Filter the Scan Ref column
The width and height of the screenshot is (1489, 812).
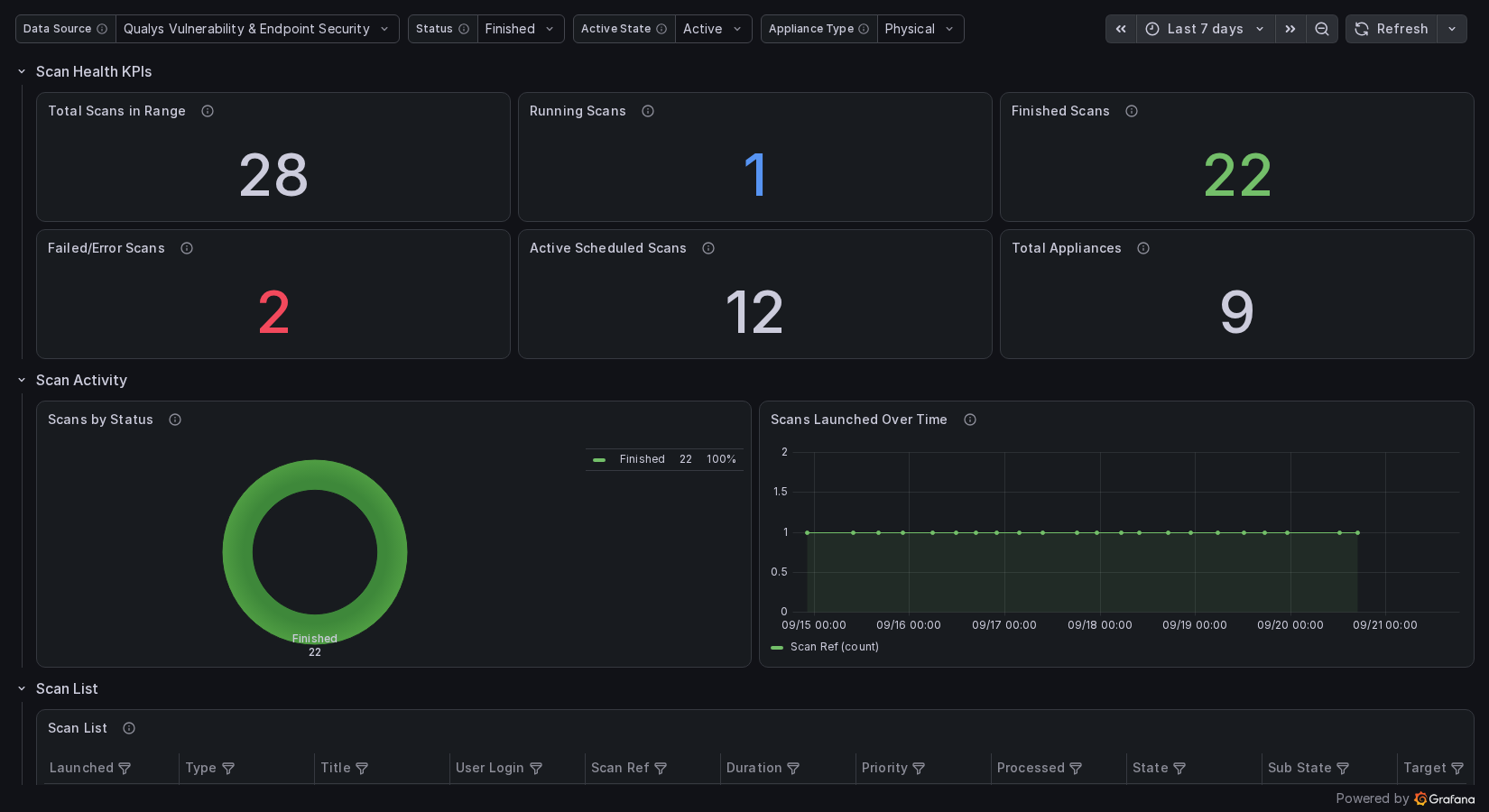[x=661, y=768]
